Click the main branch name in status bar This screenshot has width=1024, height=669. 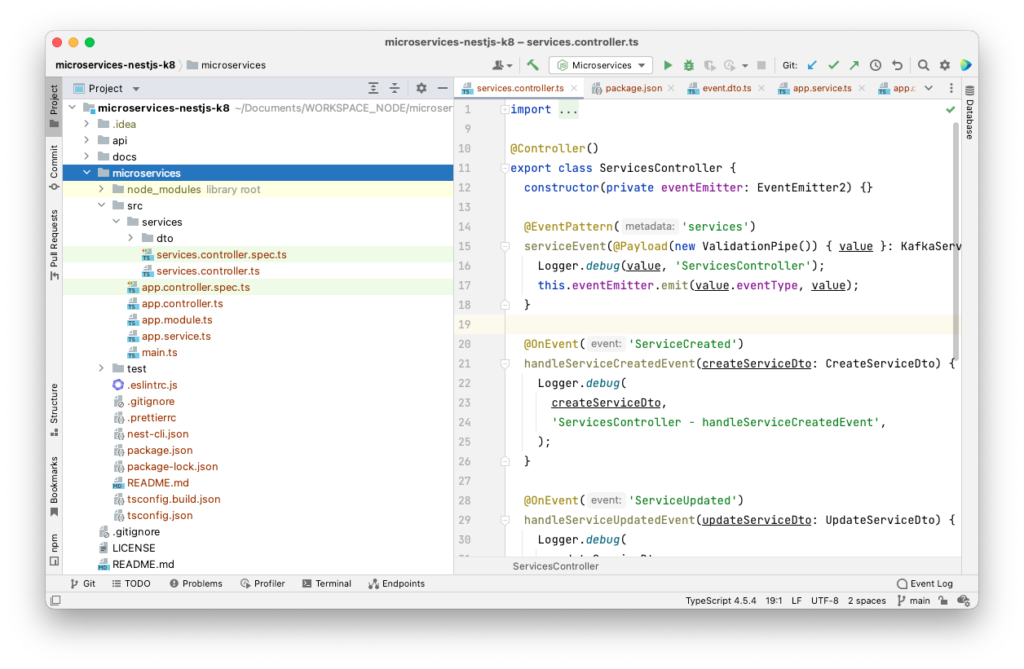(918, 600)
